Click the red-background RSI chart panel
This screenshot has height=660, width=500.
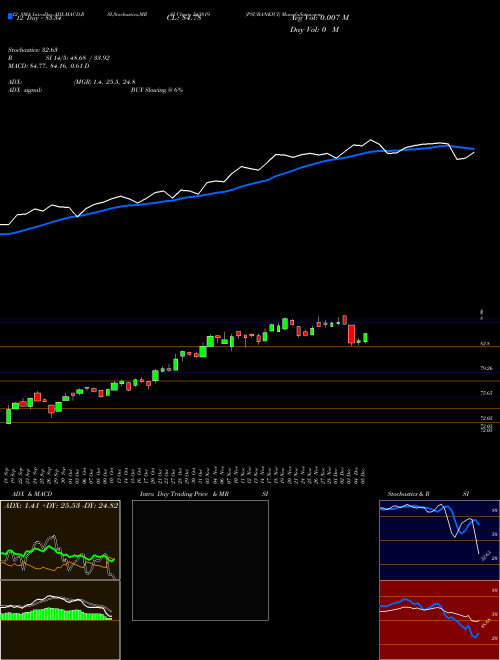439,620
